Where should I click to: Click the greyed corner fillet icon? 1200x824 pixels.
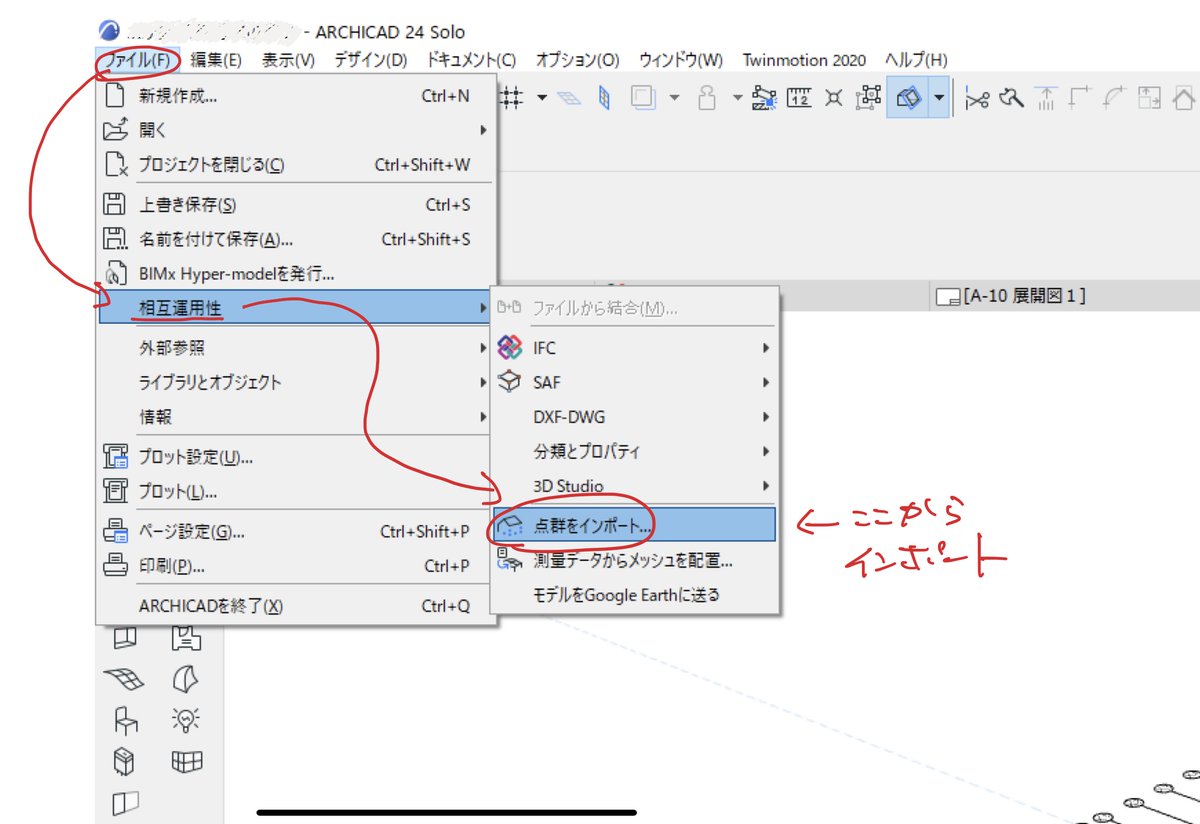[1080, 98]
